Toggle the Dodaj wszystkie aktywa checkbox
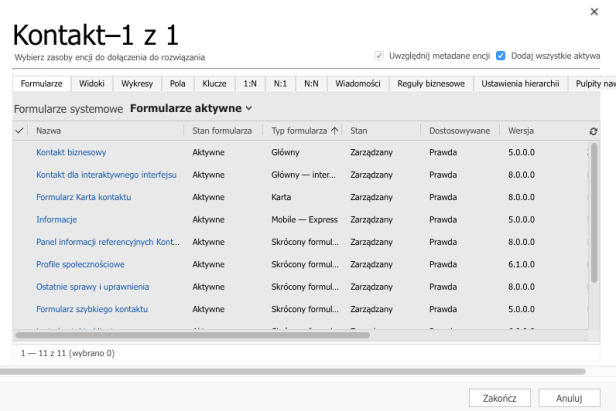This screenshot has height=411, width=616. tap(501, 56)
